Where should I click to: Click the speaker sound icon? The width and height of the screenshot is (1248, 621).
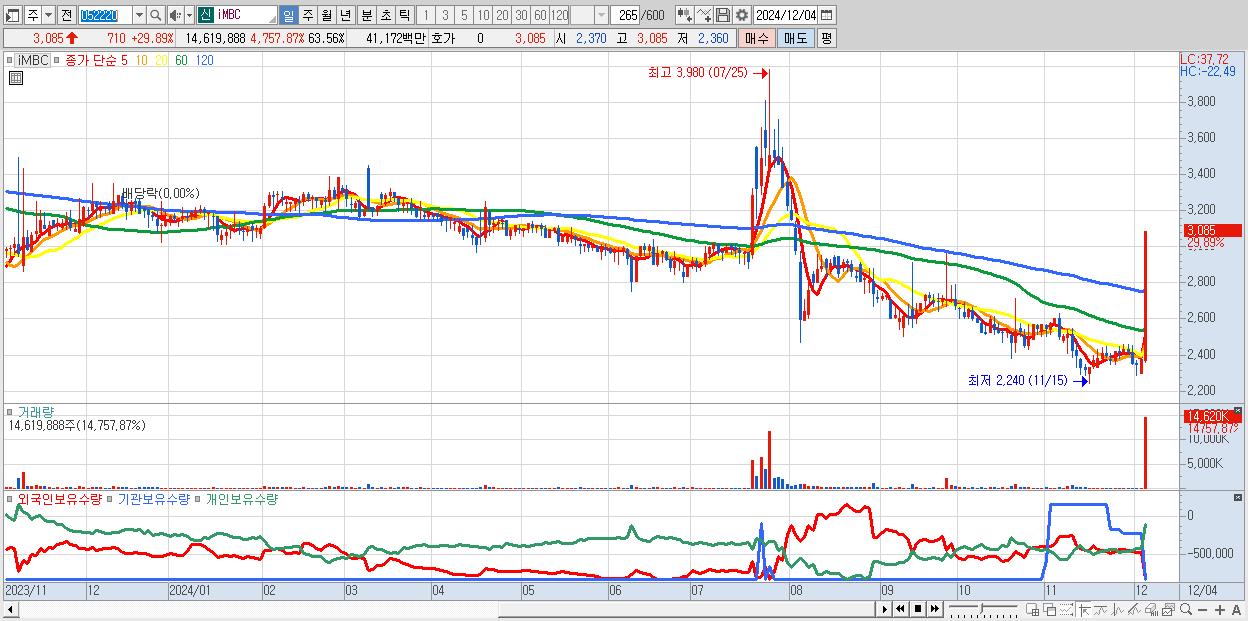point(175,15)
